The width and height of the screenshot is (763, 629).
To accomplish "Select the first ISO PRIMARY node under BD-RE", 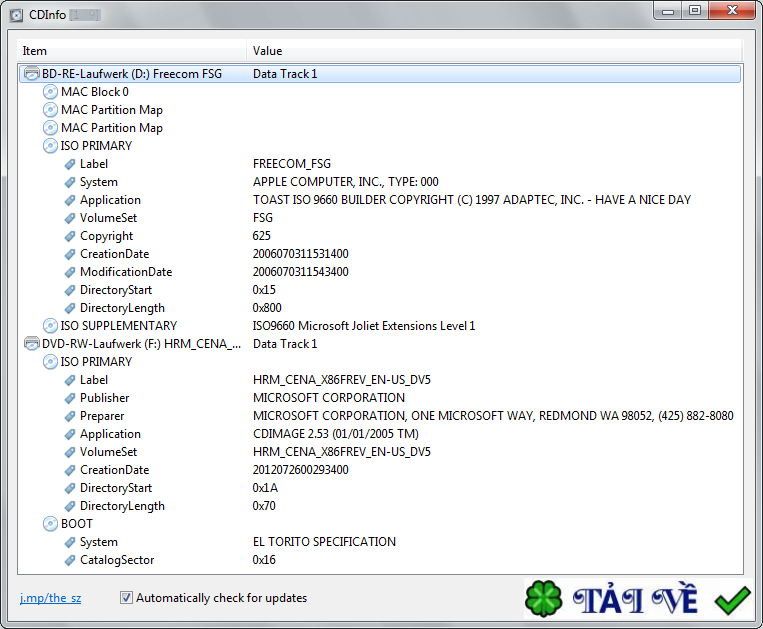I will tap(96, 146).
